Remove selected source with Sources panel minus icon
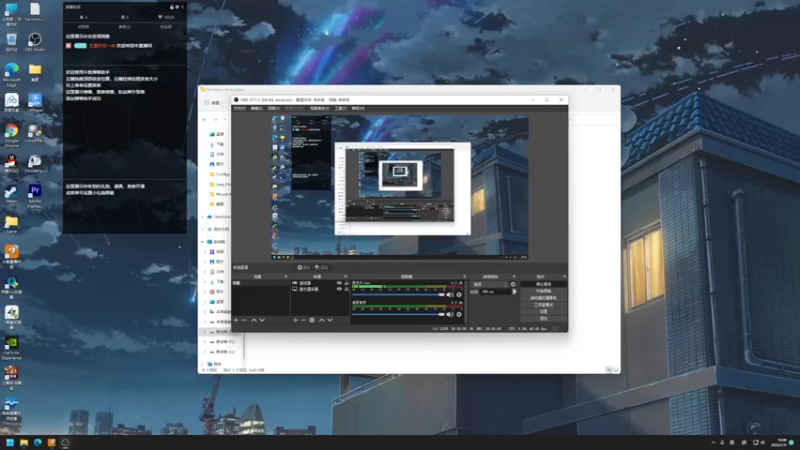This screenshot has height=450, width=800. [303, 320]
